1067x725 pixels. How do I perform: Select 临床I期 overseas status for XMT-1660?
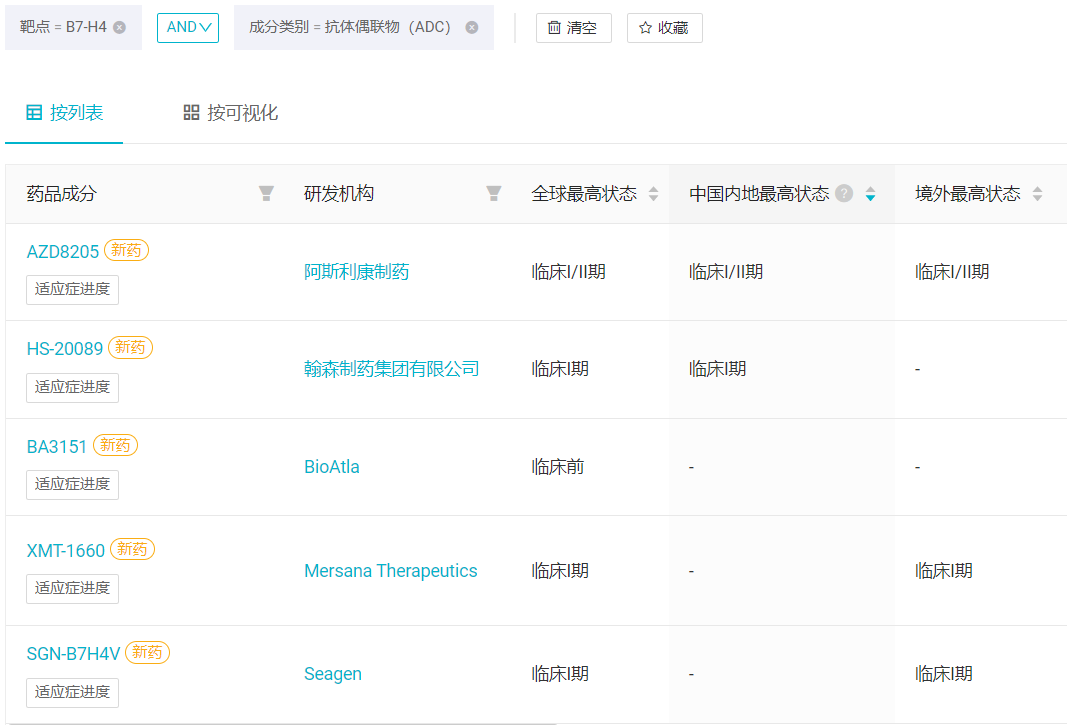(x=943, y=570)
